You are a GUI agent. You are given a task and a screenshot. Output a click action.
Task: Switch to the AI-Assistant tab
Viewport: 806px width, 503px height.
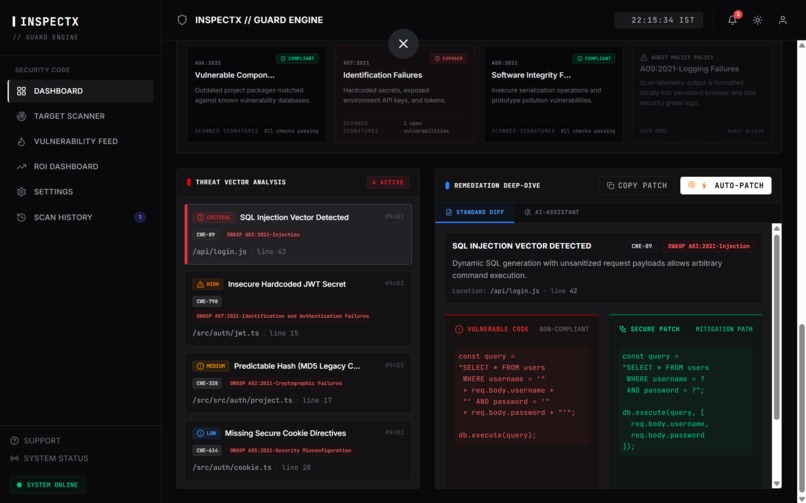(552, 212)
